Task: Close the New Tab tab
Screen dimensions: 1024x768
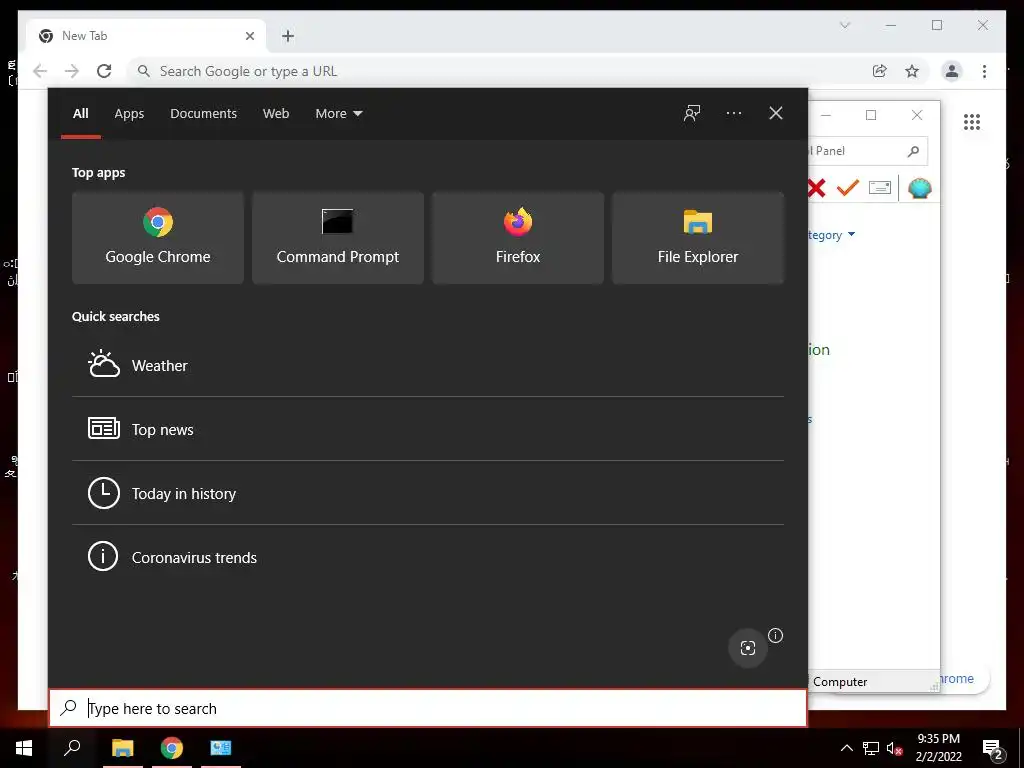Action: (249, 36)
